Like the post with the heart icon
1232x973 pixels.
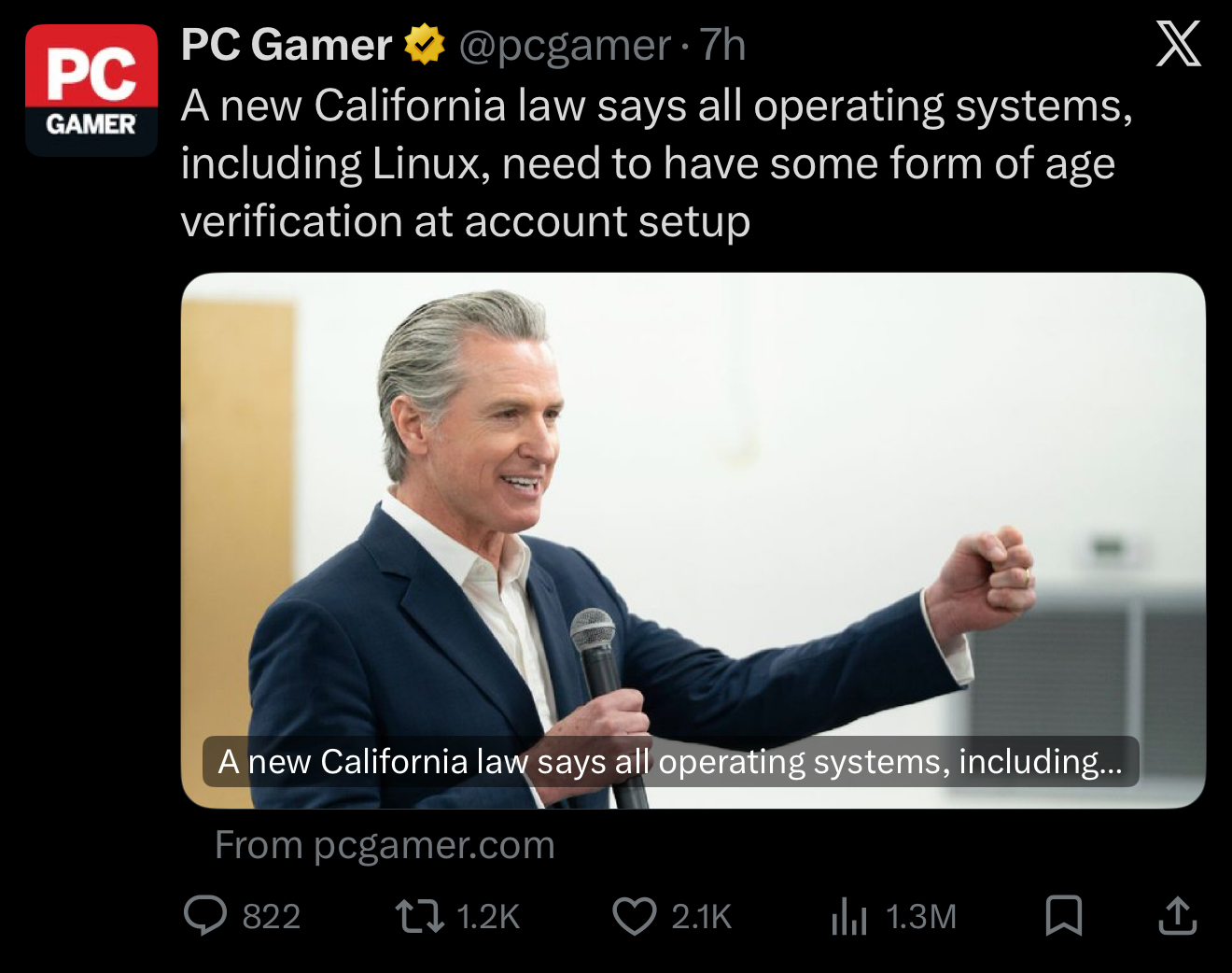tap(635, 916)
